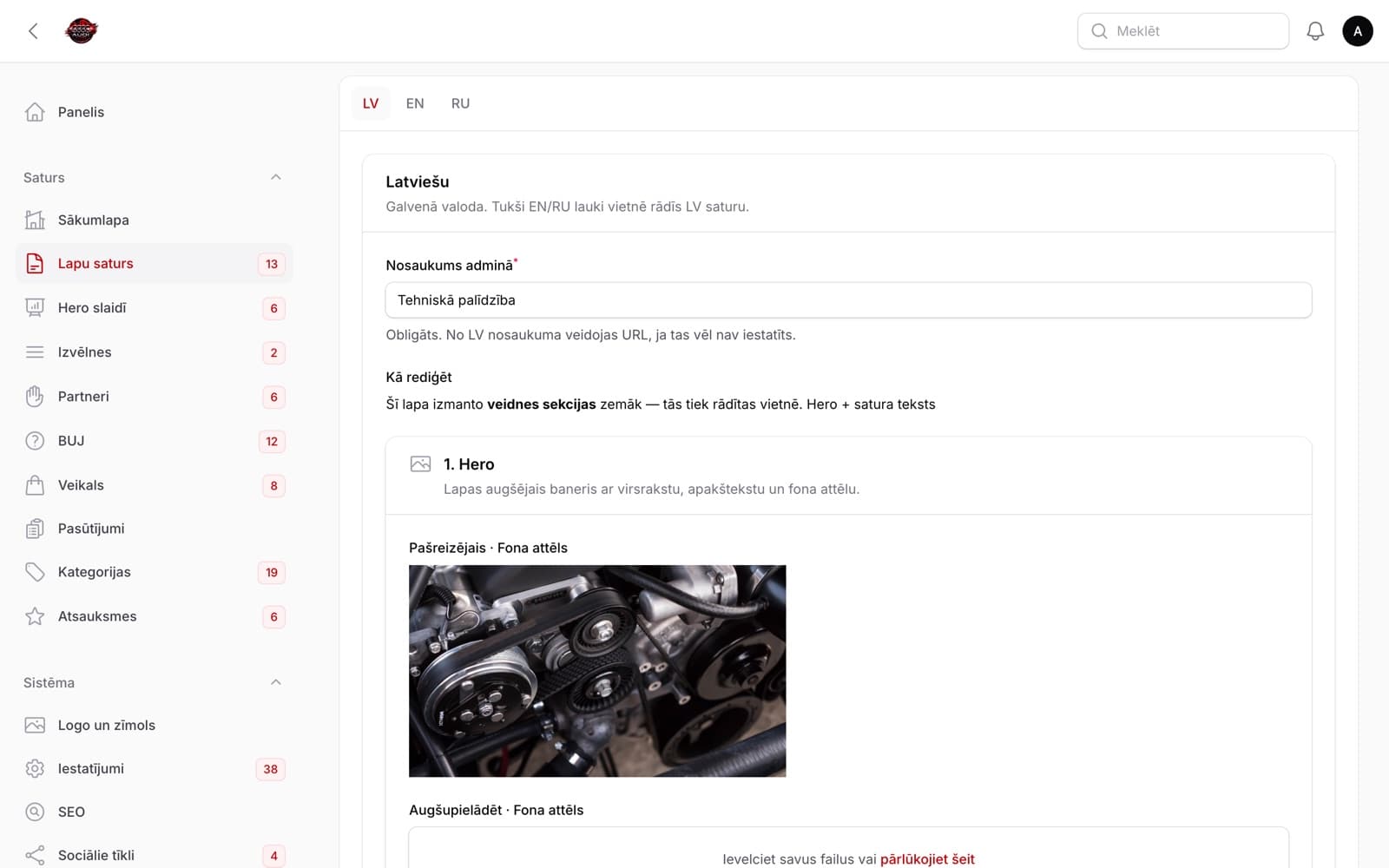Open Logo un zīmols settings

pos(155,726)
